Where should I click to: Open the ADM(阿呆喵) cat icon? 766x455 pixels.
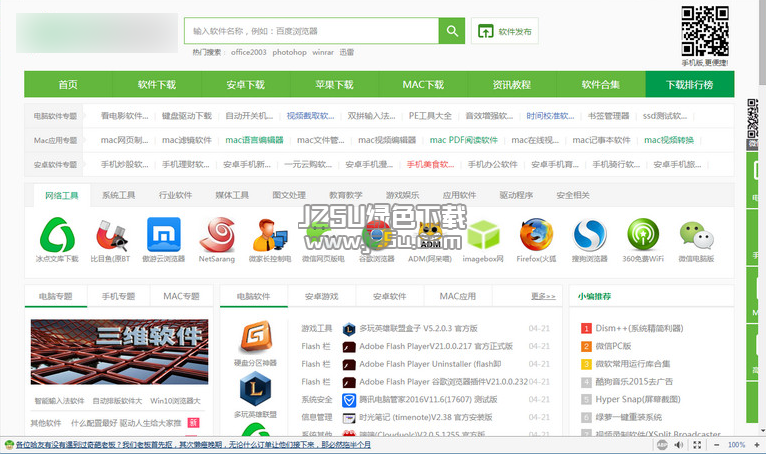[429, 235]
